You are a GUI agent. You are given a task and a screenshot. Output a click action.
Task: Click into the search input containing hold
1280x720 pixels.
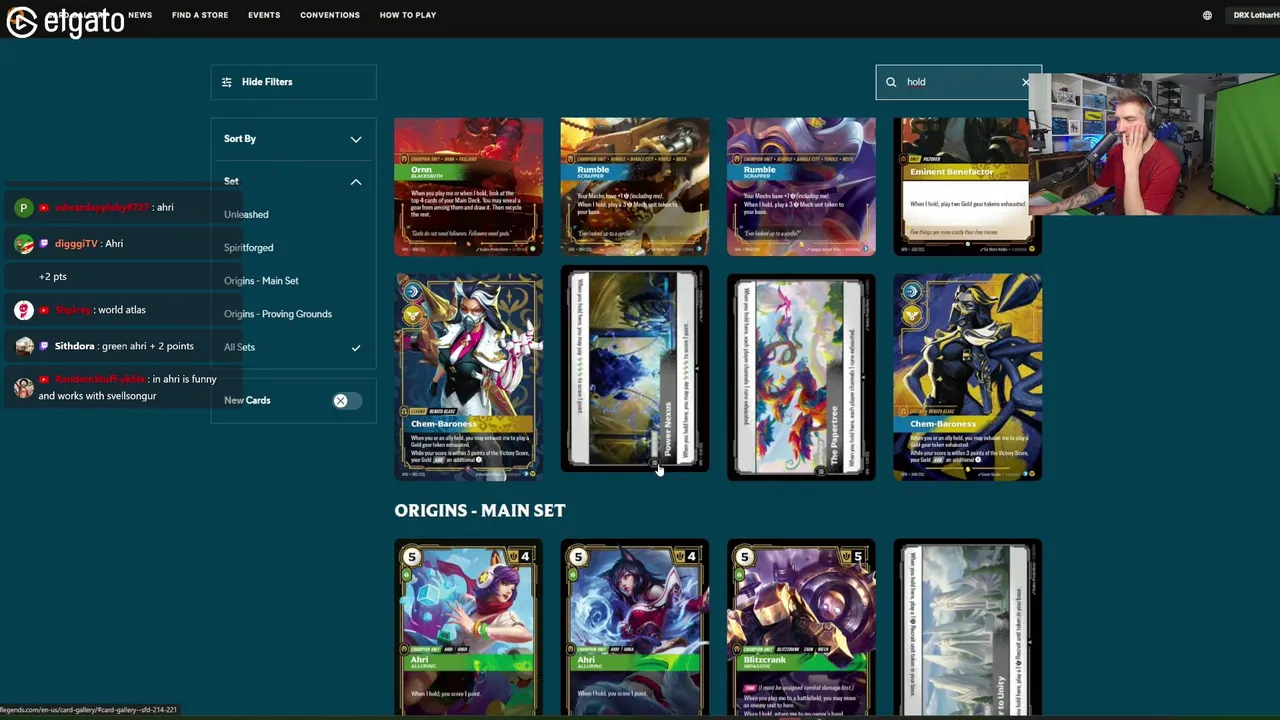point(958,82)
